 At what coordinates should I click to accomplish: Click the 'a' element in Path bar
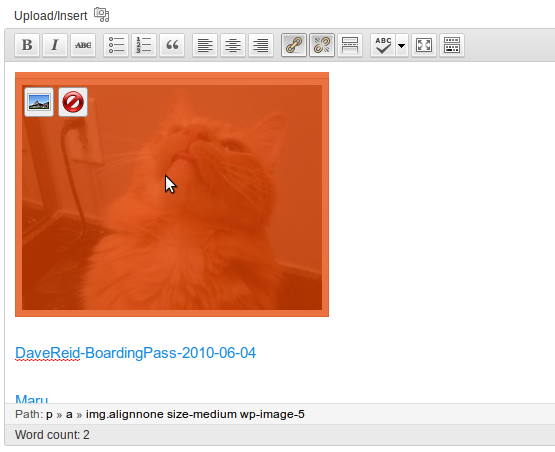(69, 414)
